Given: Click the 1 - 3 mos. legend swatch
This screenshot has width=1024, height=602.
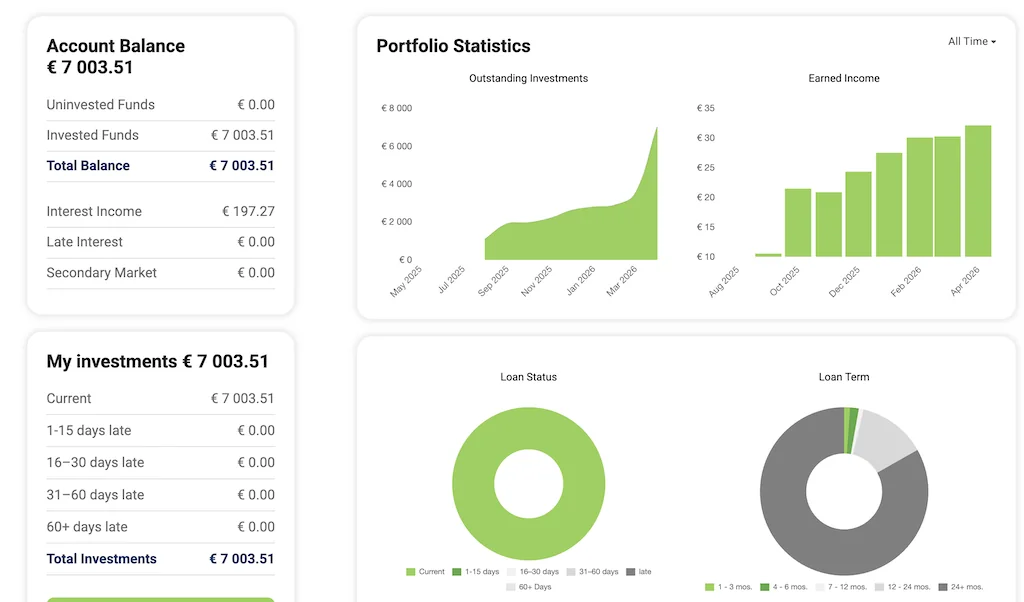Looking at the screenshot, I should click(710, 587).
